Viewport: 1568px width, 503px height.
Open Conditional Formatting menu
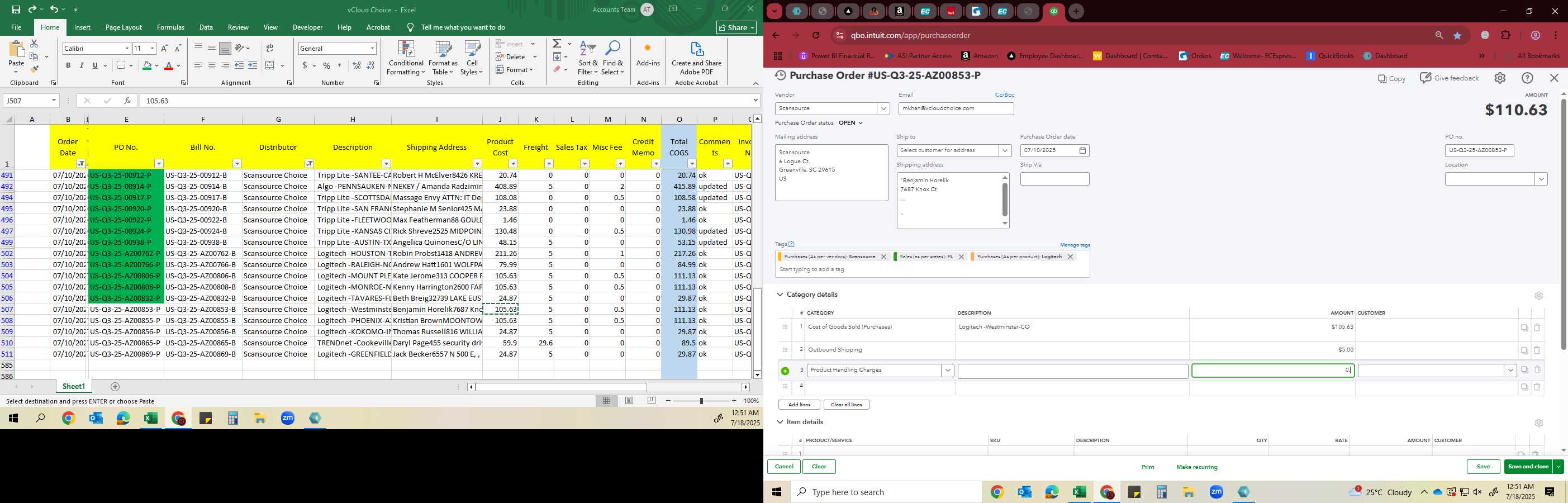(406, 58)
